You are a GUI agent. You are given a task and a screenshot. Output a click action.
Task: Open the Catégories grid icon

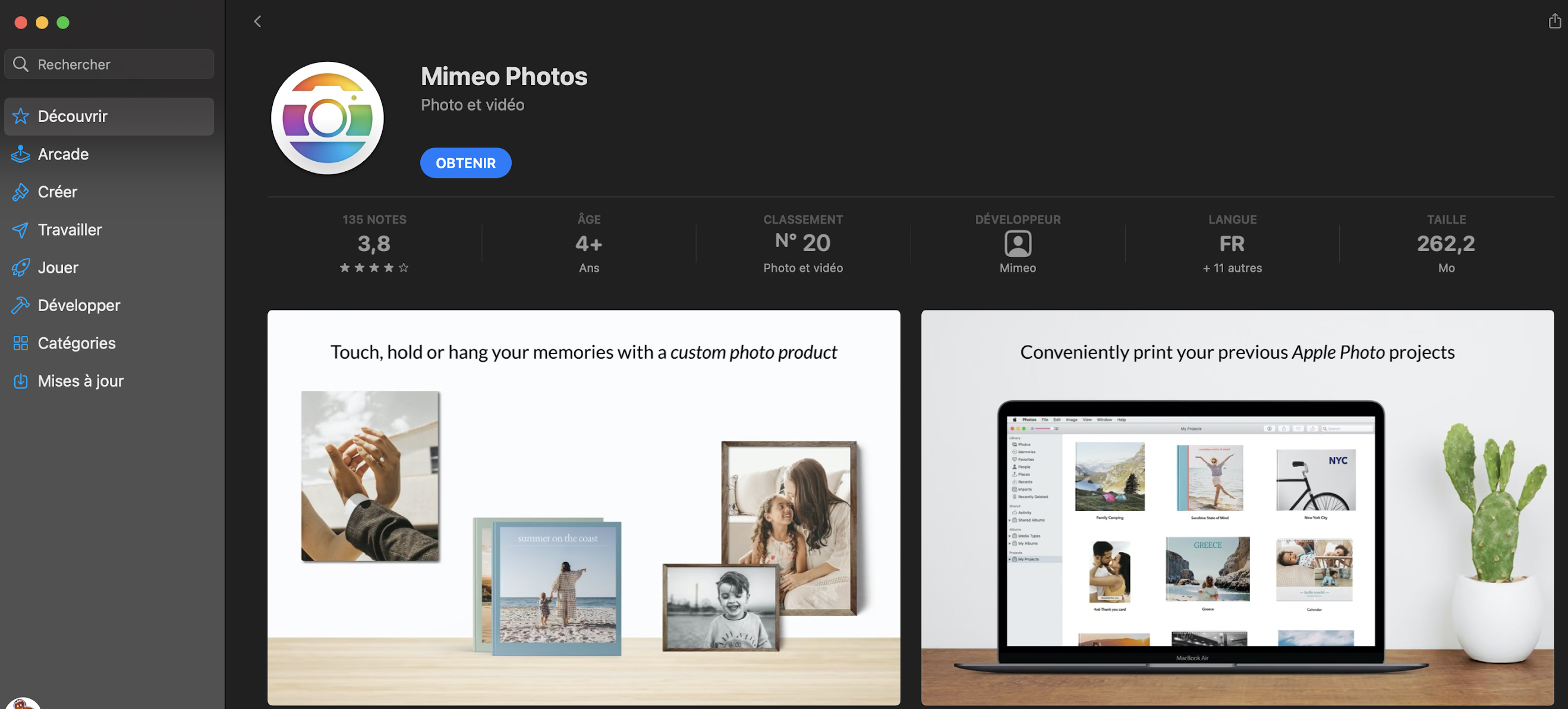pos(21,343)
